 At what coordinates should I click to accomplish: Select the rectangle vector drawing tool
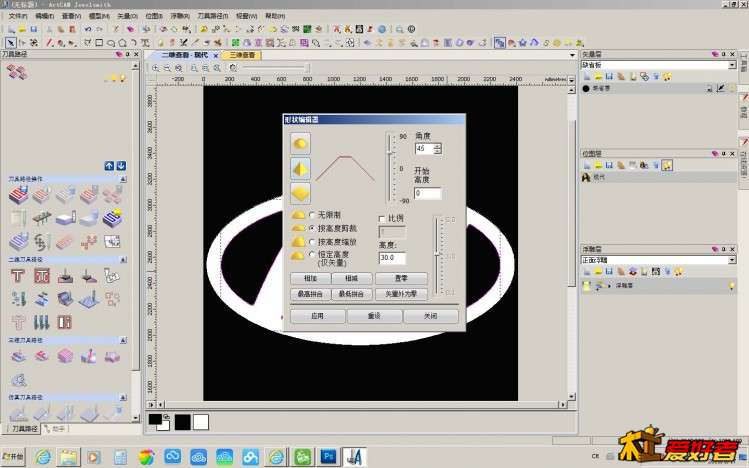99,43
